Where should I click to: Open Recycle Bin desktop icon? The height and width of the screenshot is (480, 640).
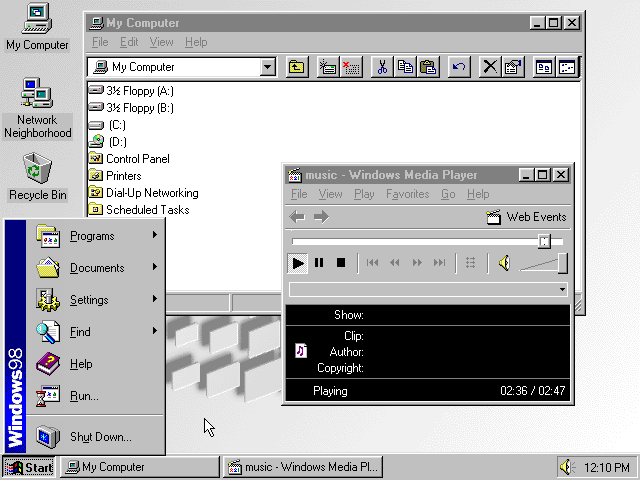tap(37, 170)
